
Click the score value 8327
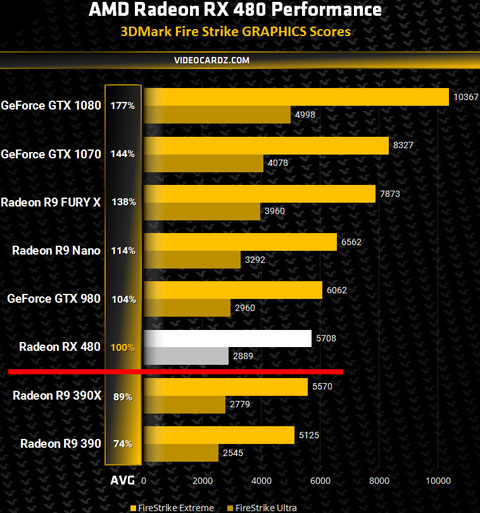403,145
